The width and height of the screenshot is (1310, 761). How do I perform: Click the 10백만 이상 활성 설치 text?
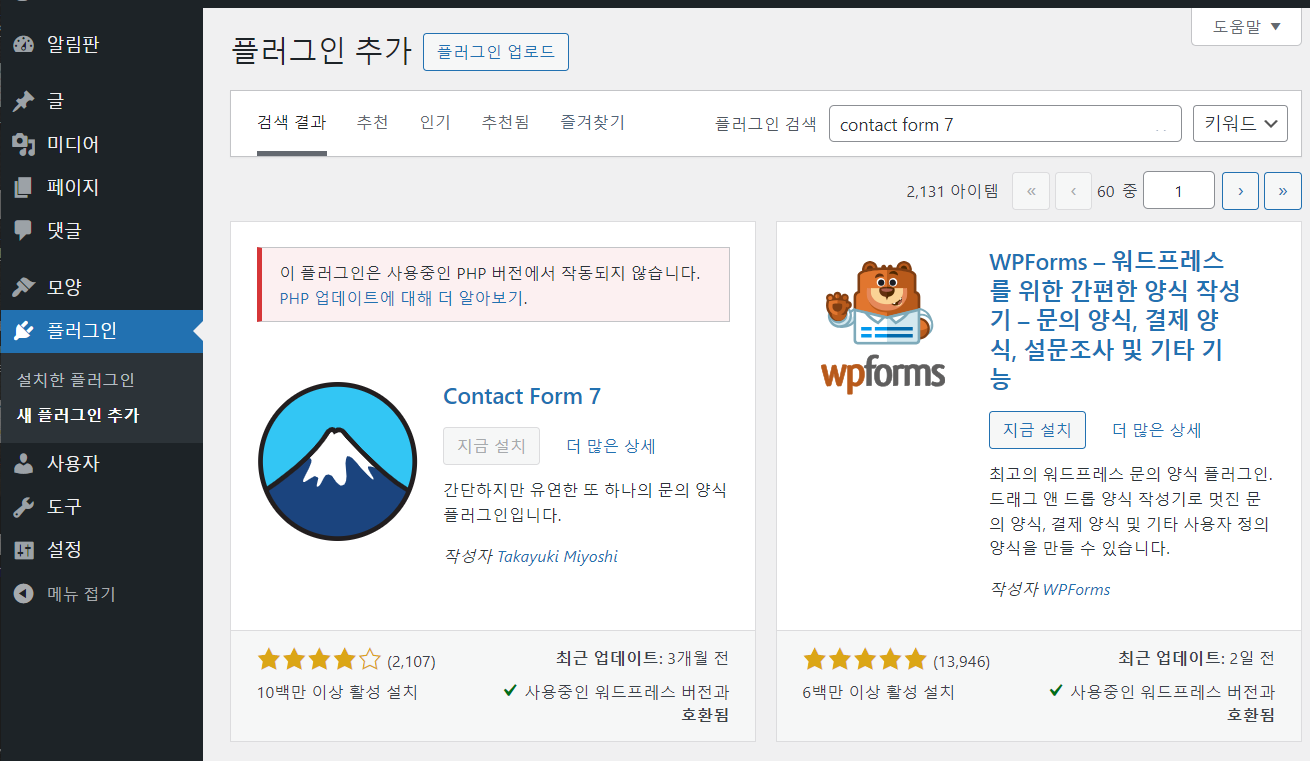(x=337, y=692)
